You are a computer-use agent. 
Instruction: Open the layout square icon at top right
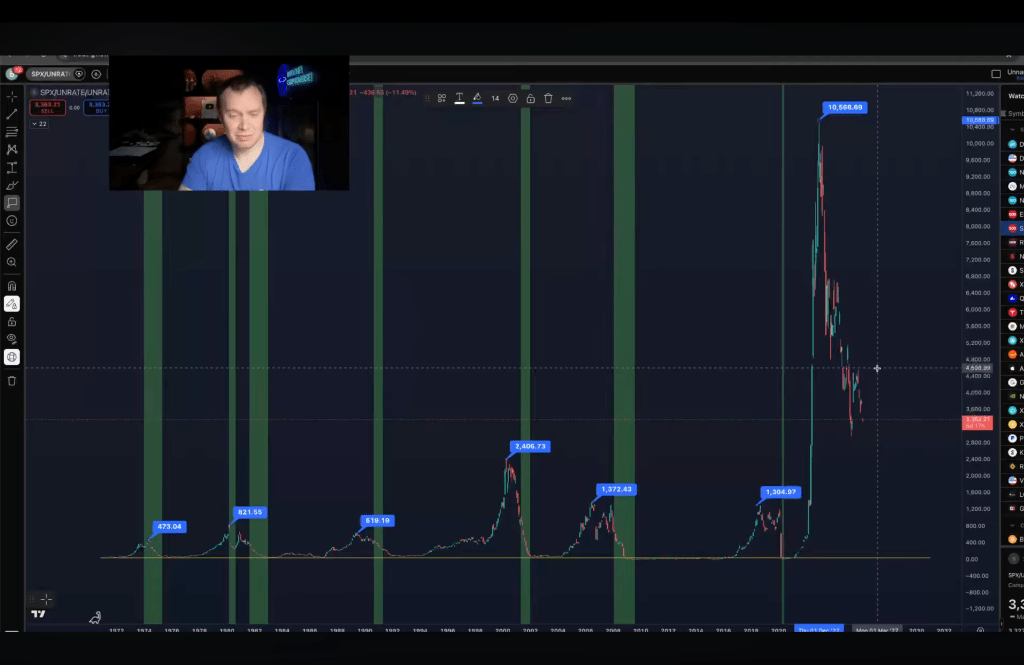996,74
